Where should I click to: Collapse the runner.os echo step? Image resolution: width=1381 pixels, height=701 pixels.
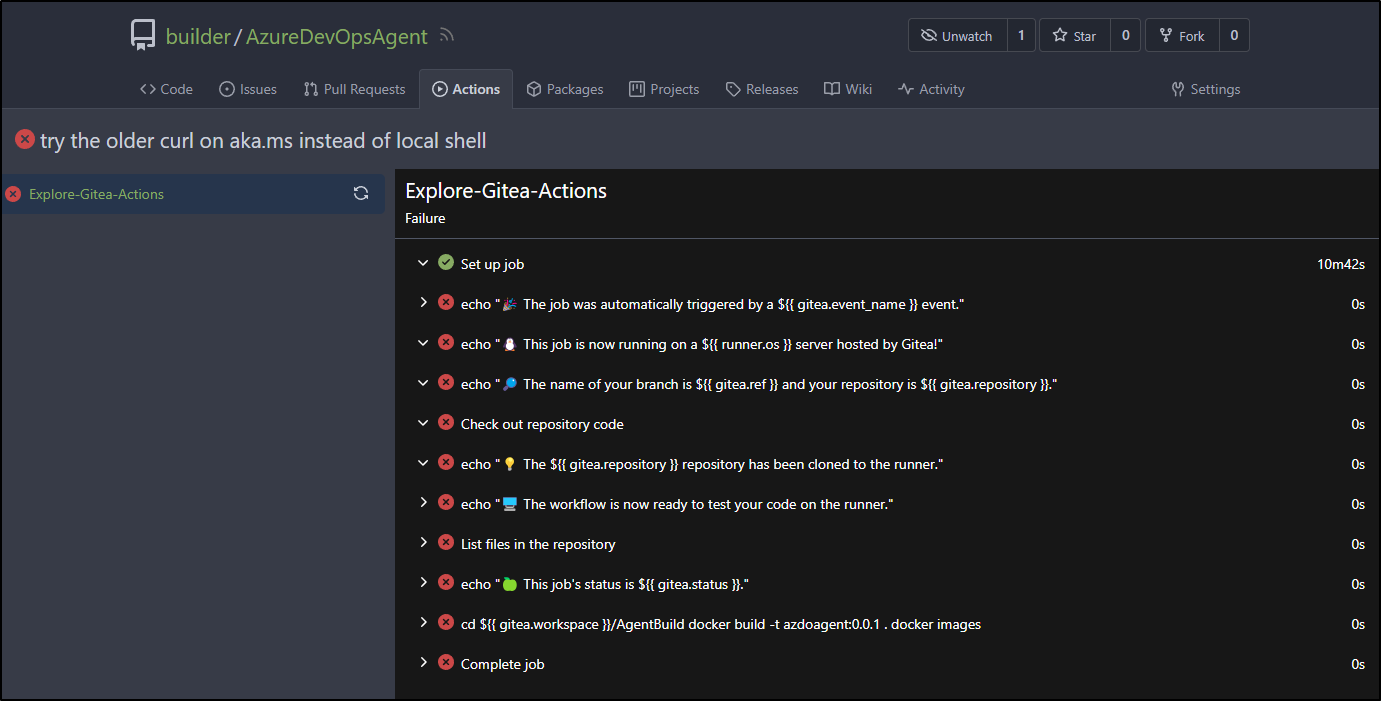[x=423, y=343]
